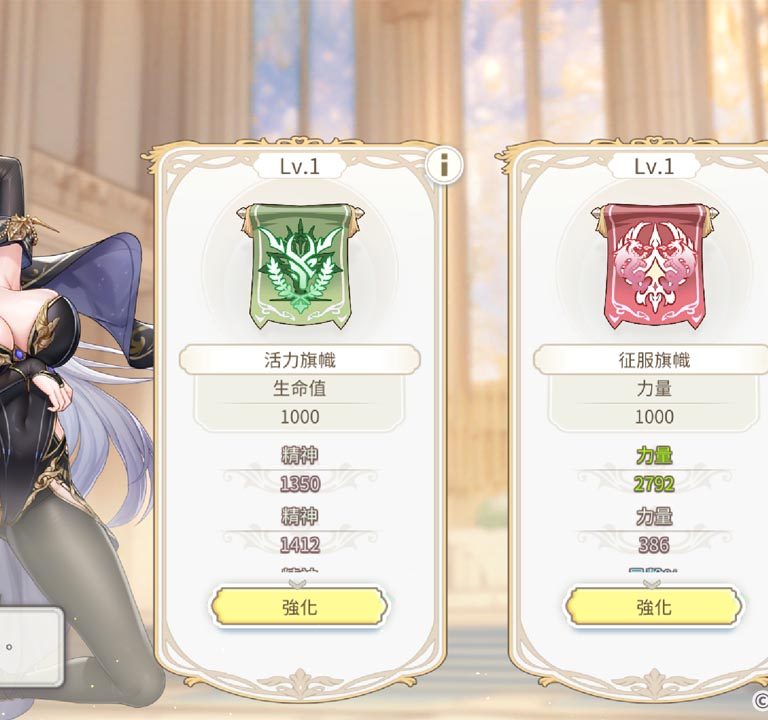Screen dimensions: 768x720
Task: Click the 強化 button under 活力旗幟
Action: (x=299, y=607)
